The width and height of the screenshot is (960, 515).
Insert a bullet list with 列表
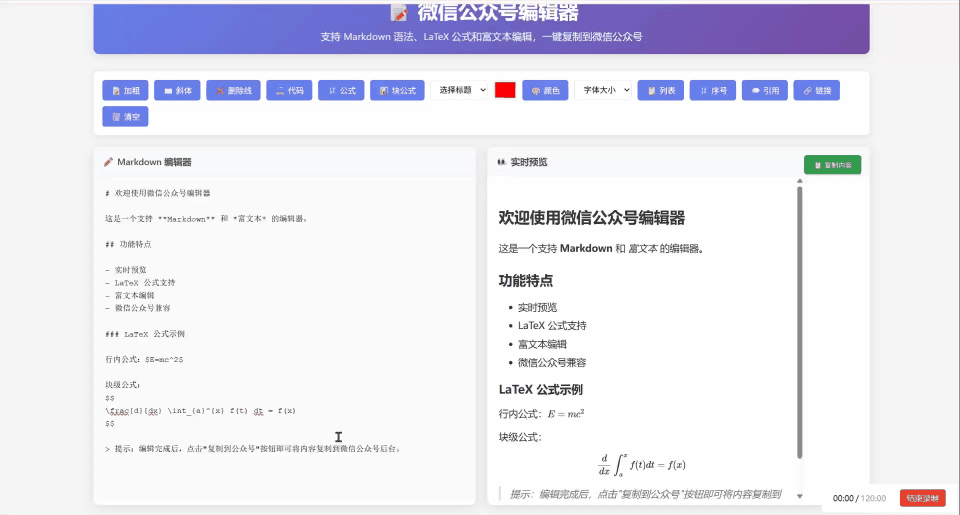pyautogui.click(x=661, y=91)
